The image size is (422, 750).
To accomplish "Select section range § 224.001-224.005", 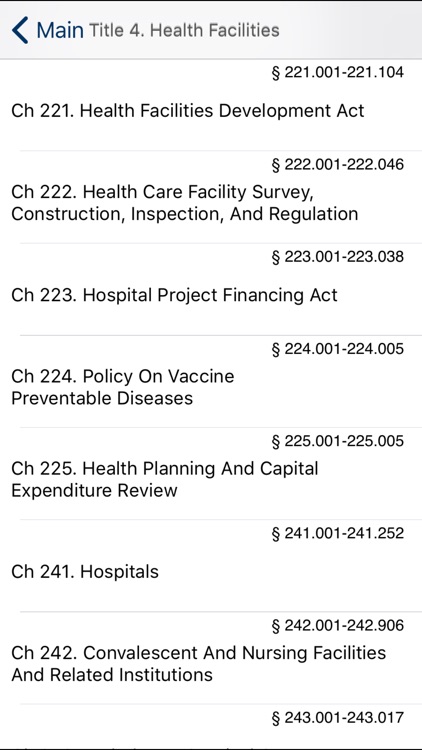I will point(337,349).
